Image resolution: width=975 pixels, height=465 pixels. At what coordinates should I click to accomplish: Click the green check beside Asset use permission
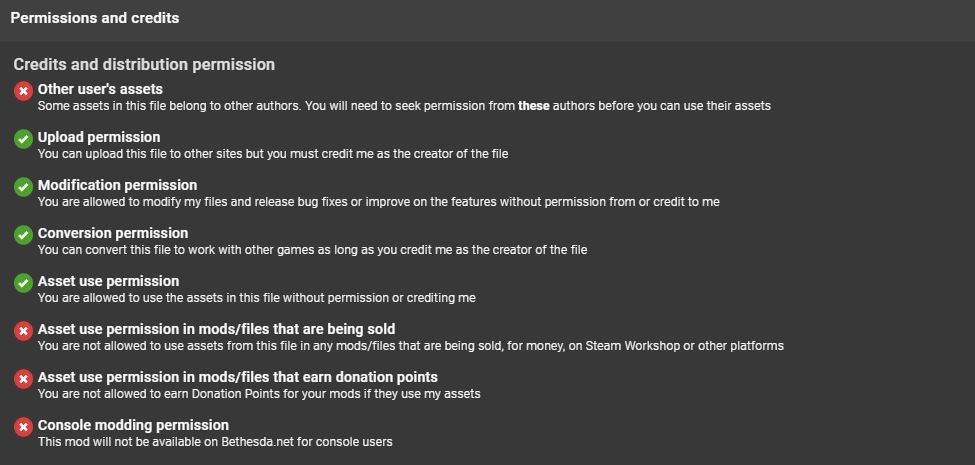(x=23, y=283)
